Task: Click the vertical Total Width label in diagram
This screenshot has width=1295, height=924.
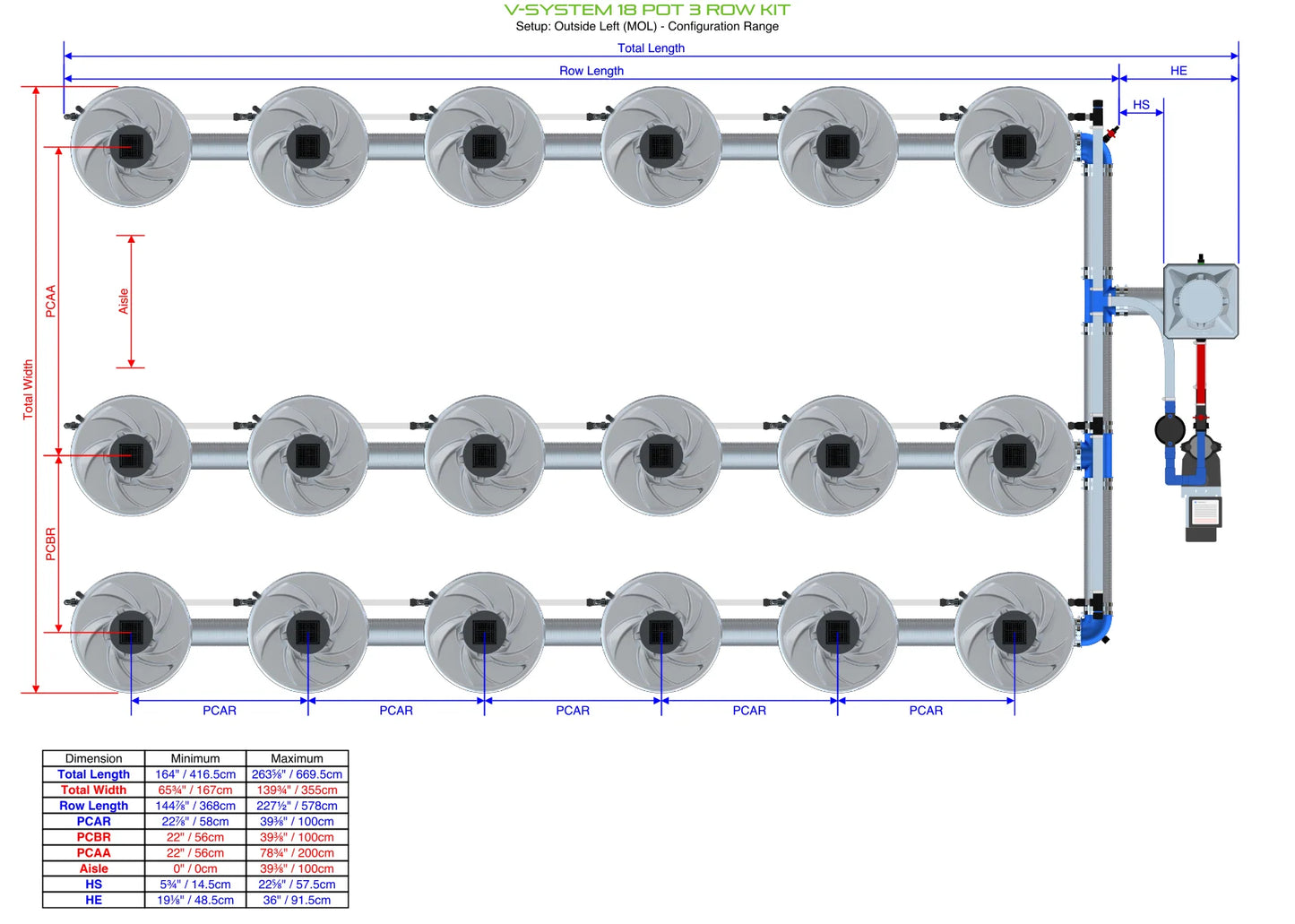Action: 28,390
